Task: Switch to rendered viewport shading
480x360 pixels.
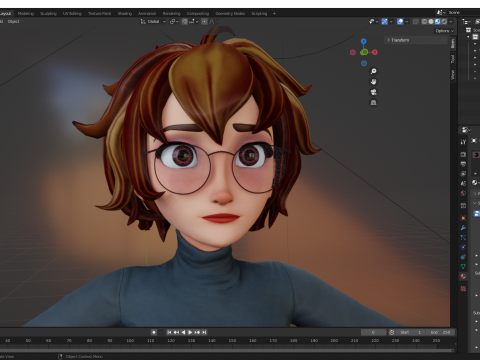Action: pyautogui.click(x=444, y=21)
